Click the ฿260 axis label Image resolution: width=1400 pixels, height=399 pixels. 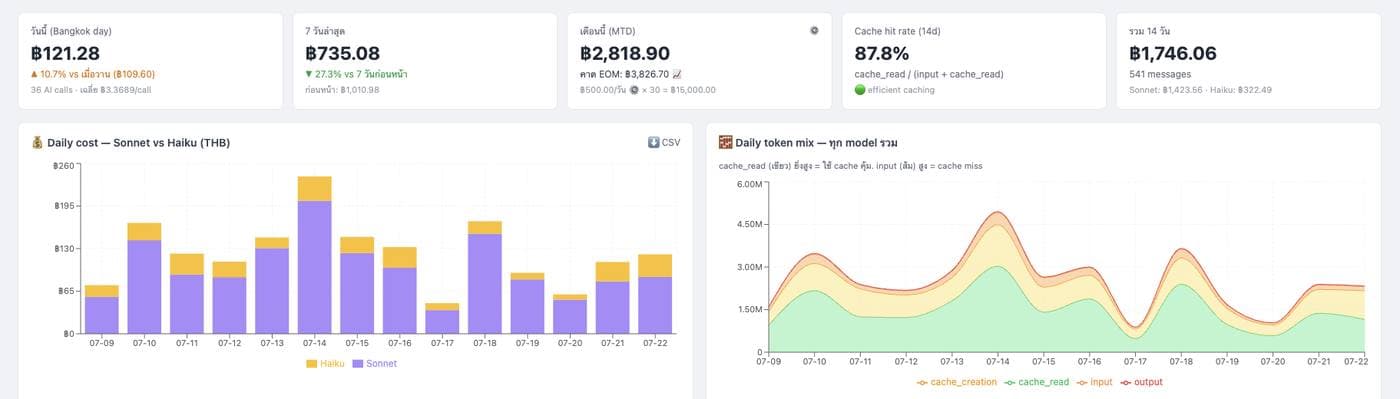(x=64, y=165)
